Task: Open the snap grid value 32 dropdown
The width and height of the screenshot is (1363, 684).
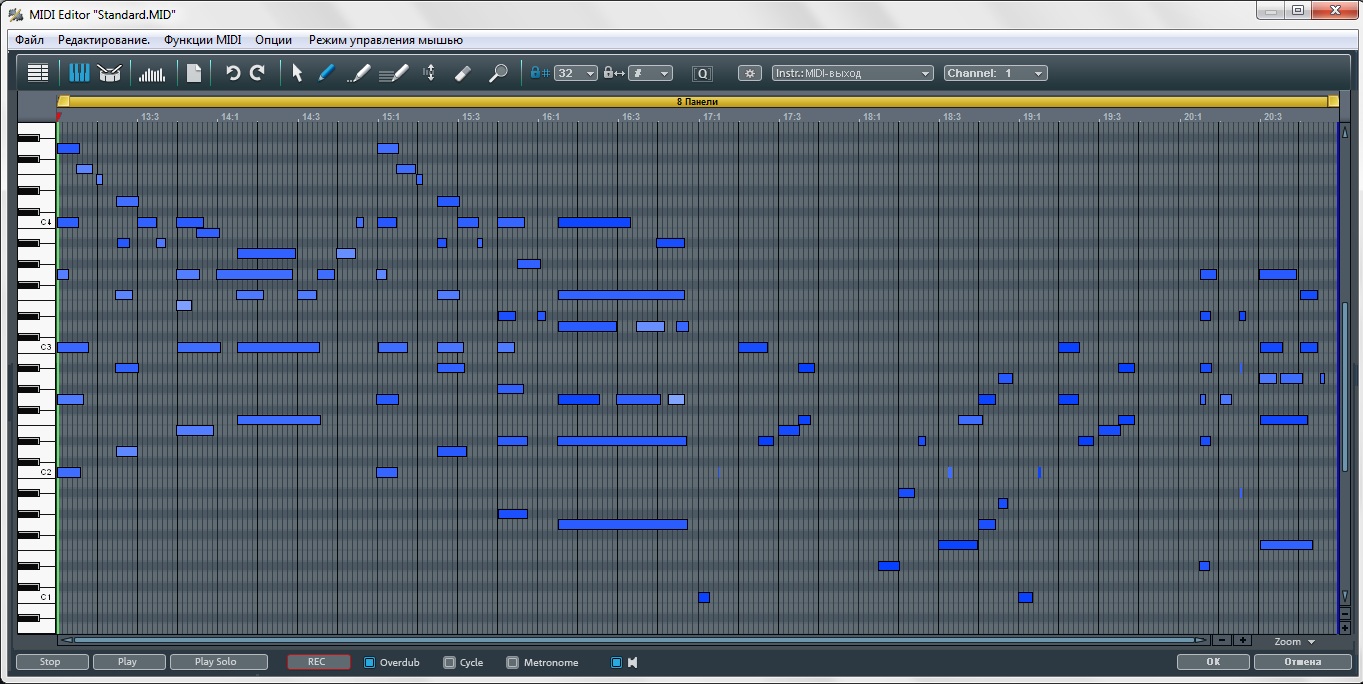Action: pyautogui.click(x=577, y=73)
